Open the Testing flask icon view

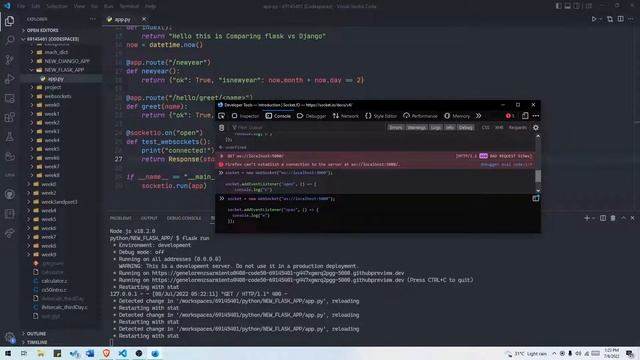tap(9, 137)
